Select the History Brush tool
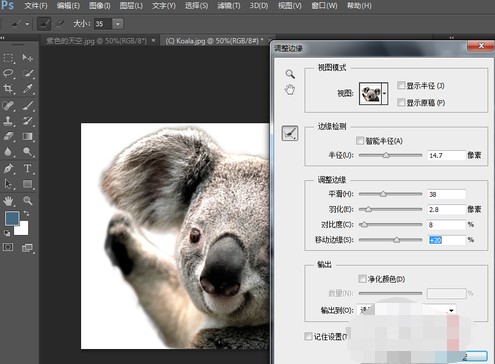The image size is (495, 364). [28, 121]
